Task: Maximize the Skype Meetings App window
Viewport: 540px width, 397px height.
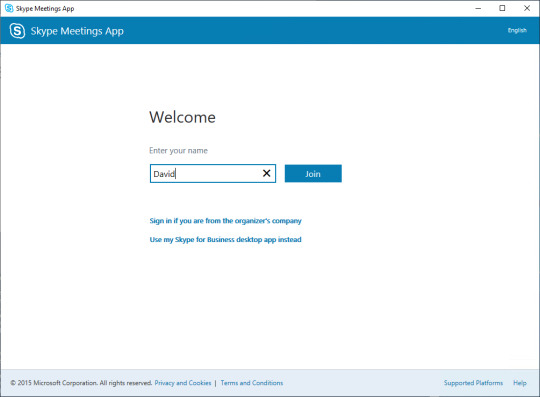Action: (502, 8)
